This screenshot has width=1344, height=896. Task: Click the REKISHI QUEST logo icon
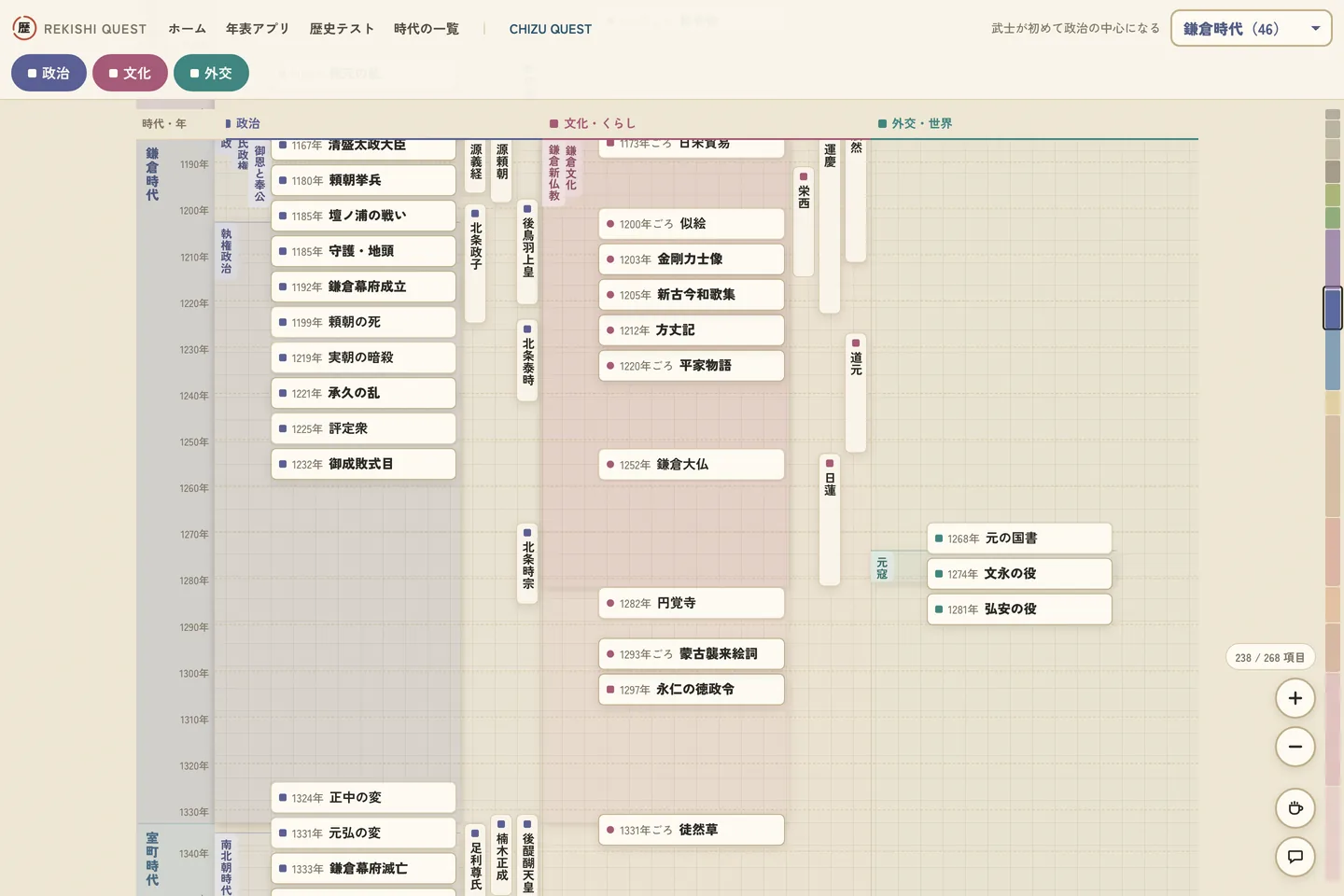24,28
